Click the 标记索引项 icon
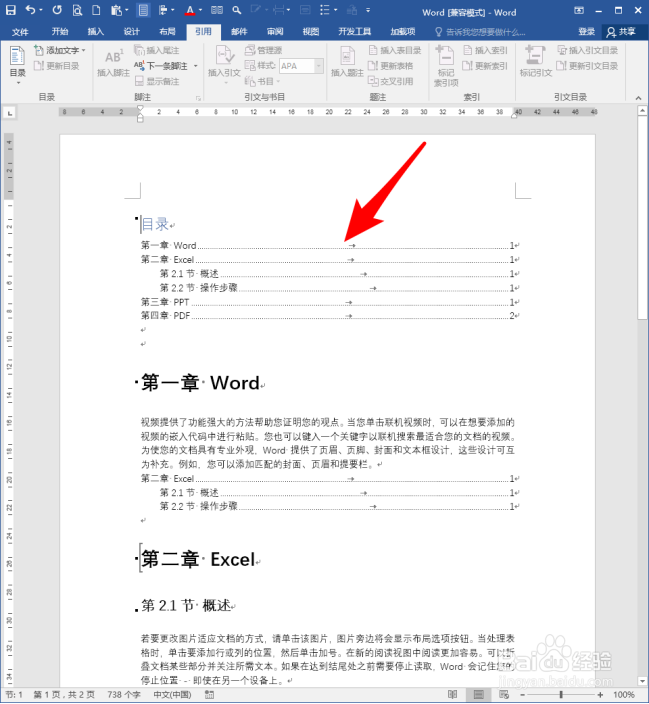 [446, 66]
